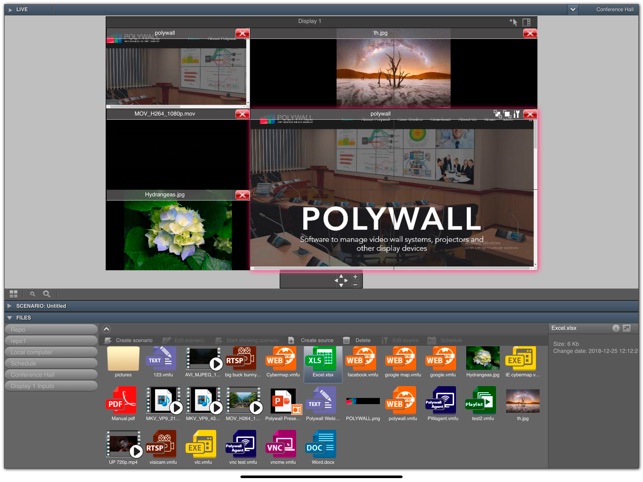Click the small magnifier zoom-out icon
The width and height of the screenshot is (643, 482).
click(32, 294)
